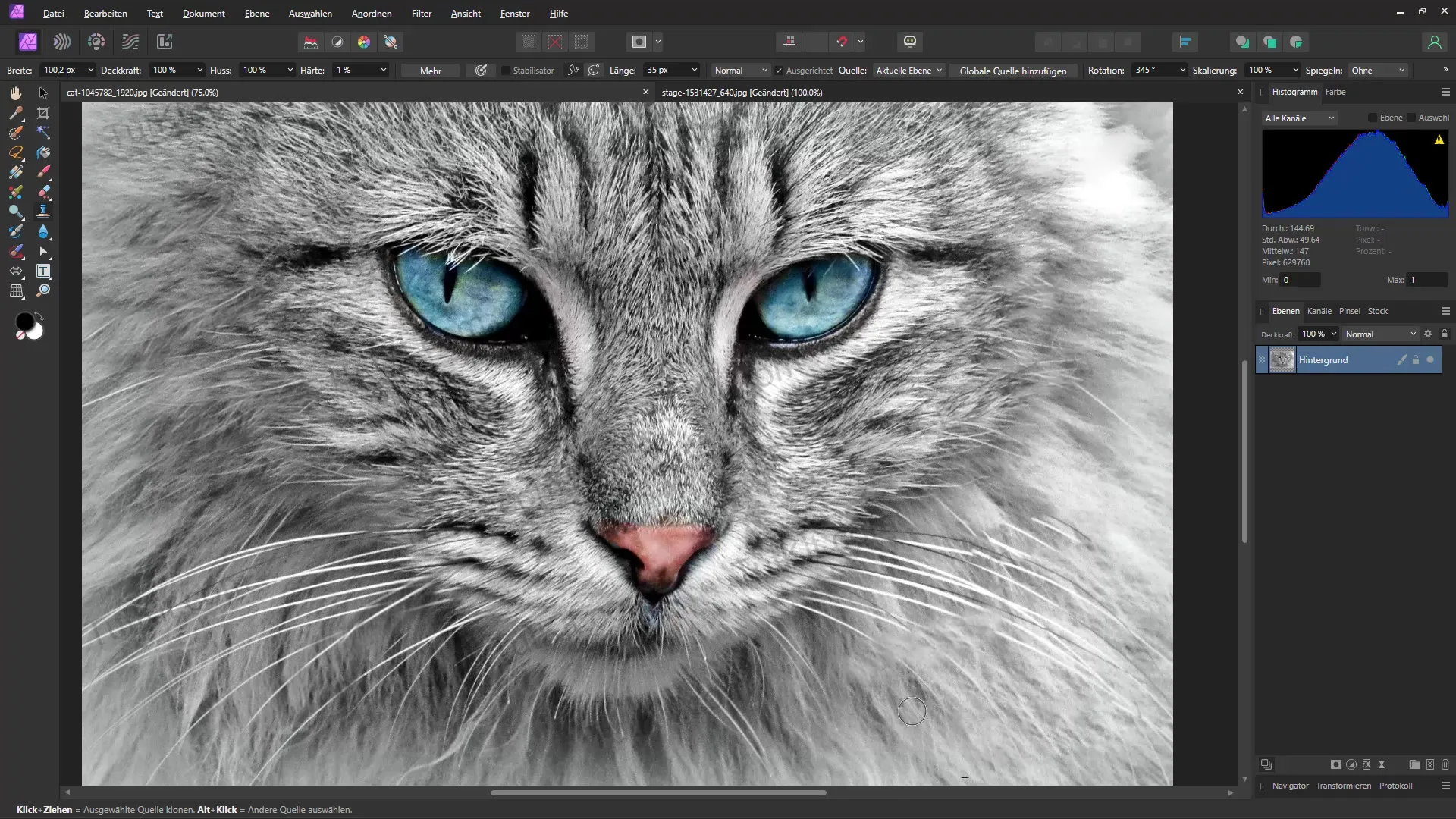Viewport: 1456px width, 819px height.
Task: Open the Härte hardness dropdown
Action: coord(384,70)
